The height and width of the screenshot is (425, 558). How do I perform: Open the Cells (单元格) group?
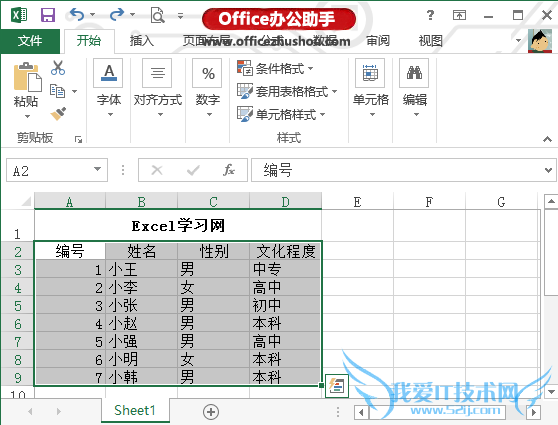coord(370,88)
